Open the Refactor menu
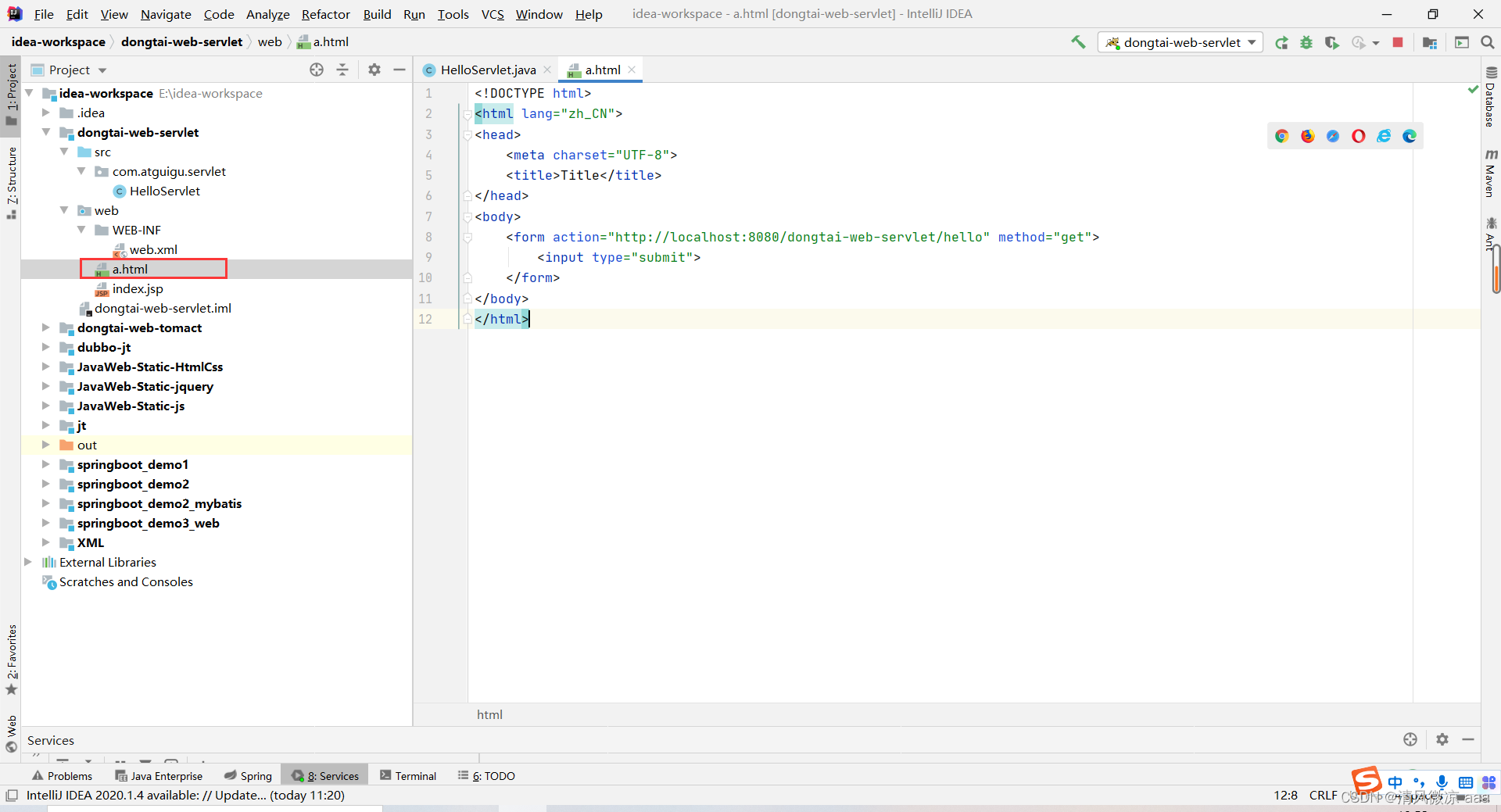The width and height of the screenshot is (1501, 812). [325, 14]
